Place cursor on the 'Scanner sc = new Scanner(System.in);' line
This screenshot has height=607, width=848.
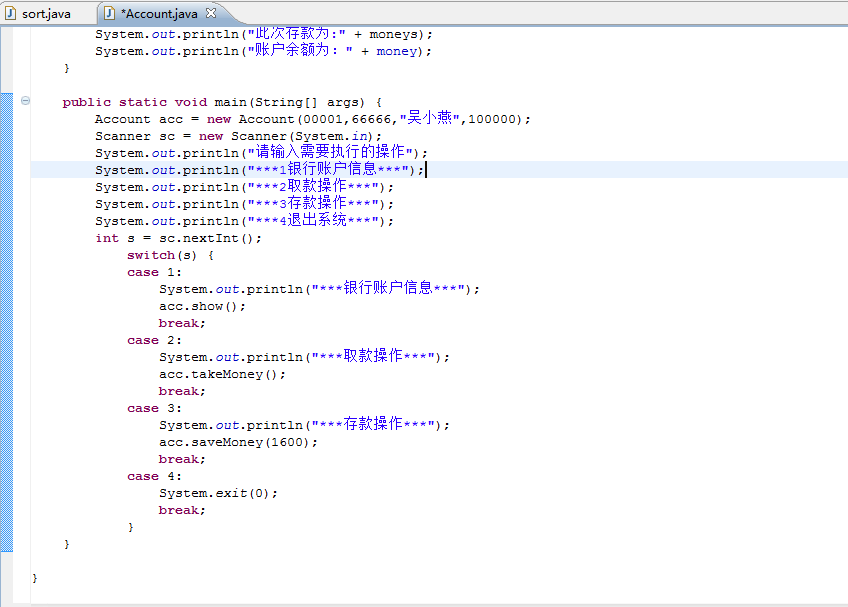(238, 136)
